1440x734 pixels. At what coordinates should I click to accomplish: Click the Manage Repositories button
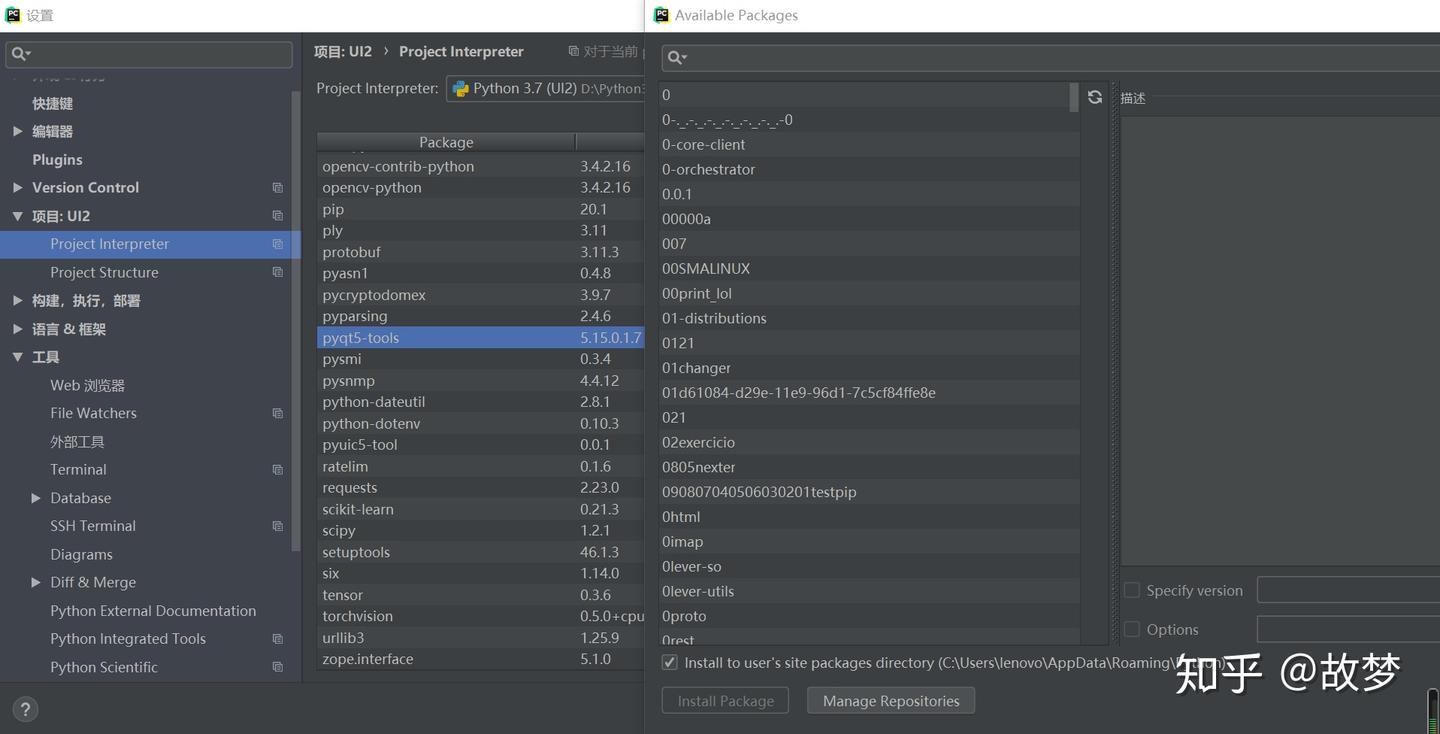[890, 700]
